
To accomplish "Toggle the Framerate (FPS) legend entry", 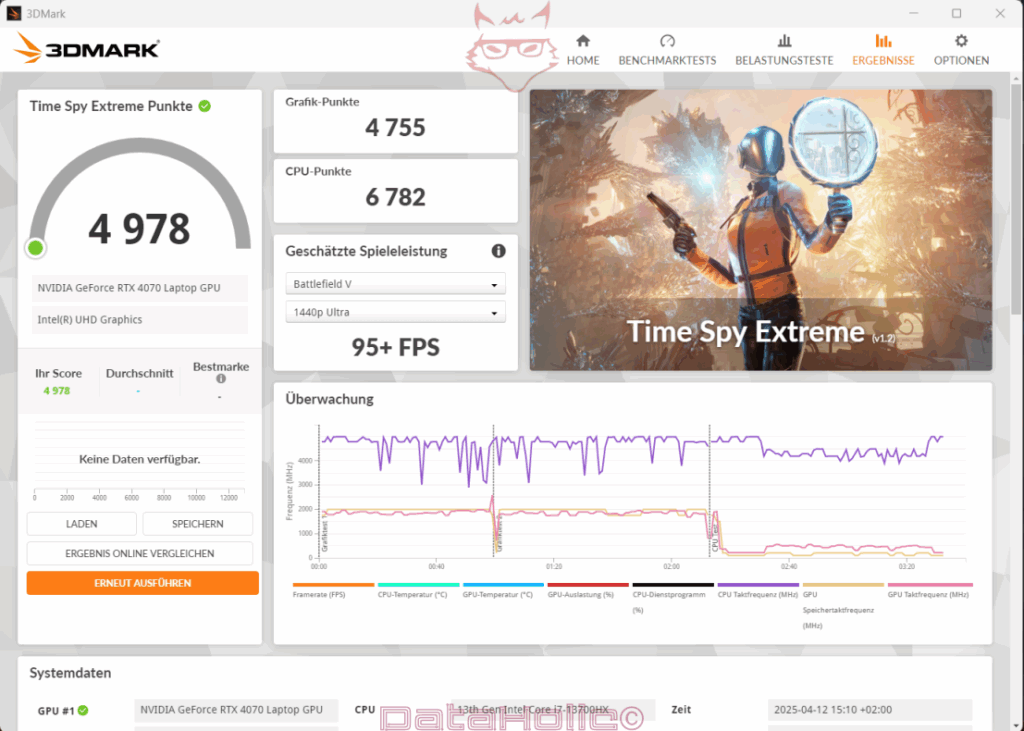I will coord(333,591).
